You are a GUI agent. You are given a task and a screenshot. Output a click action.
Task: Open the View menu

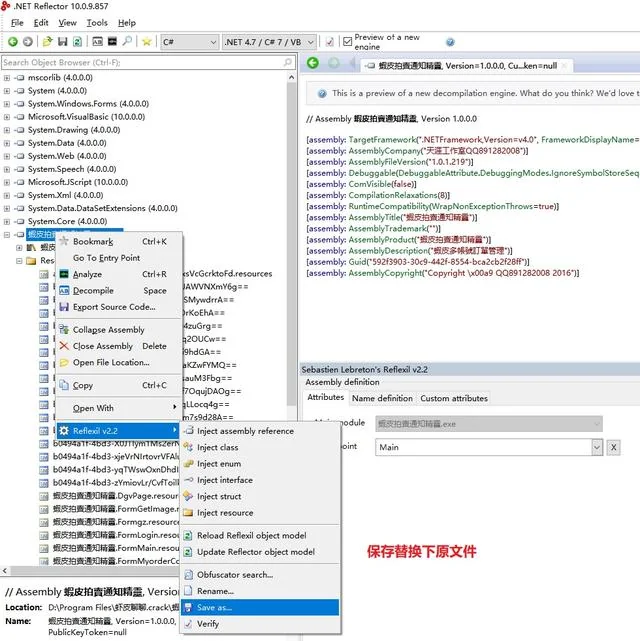pos(67,23)
